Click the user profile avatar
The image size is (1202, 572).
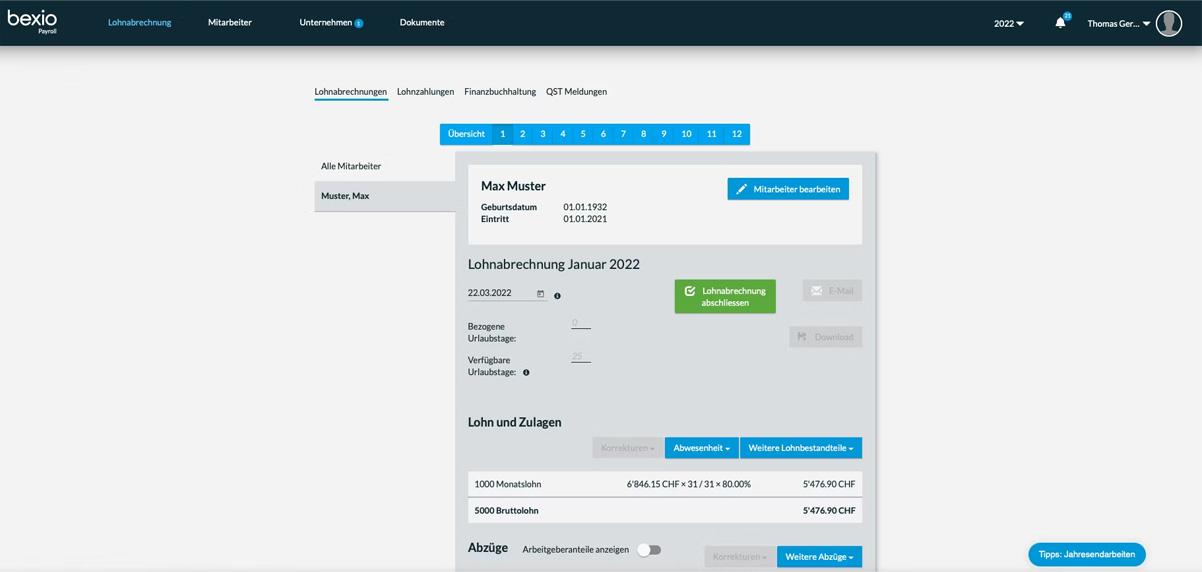1168,23
